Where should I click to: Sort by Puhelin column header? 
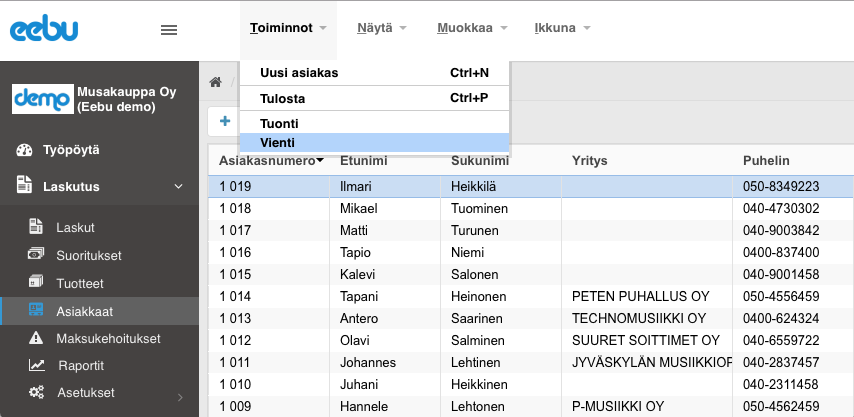pos(766,161)
